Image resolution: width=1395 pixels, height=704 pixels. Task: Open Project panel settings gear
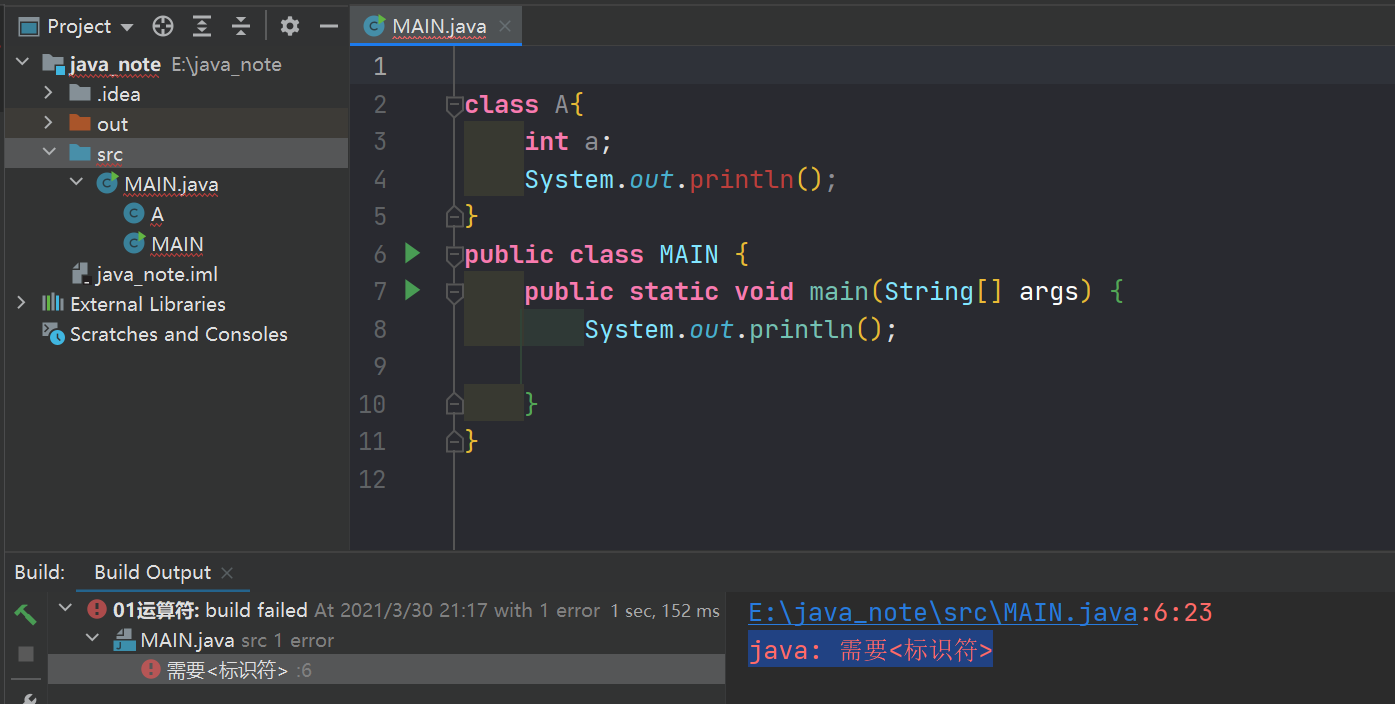pyautogui.click(x=289, y=26)
